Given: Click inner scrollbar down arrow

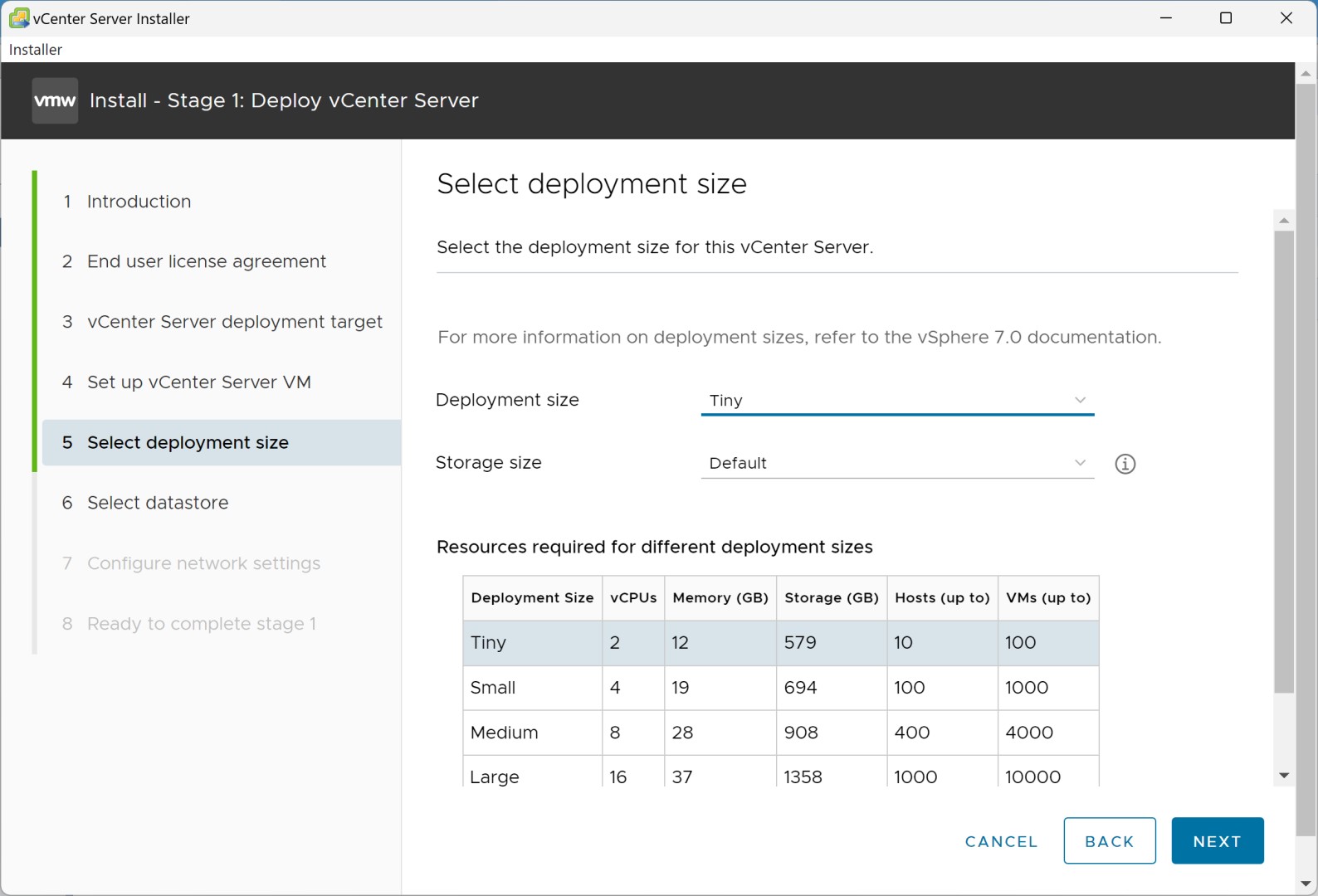Looking at the screenshot, I should [x=1284, y=776].
